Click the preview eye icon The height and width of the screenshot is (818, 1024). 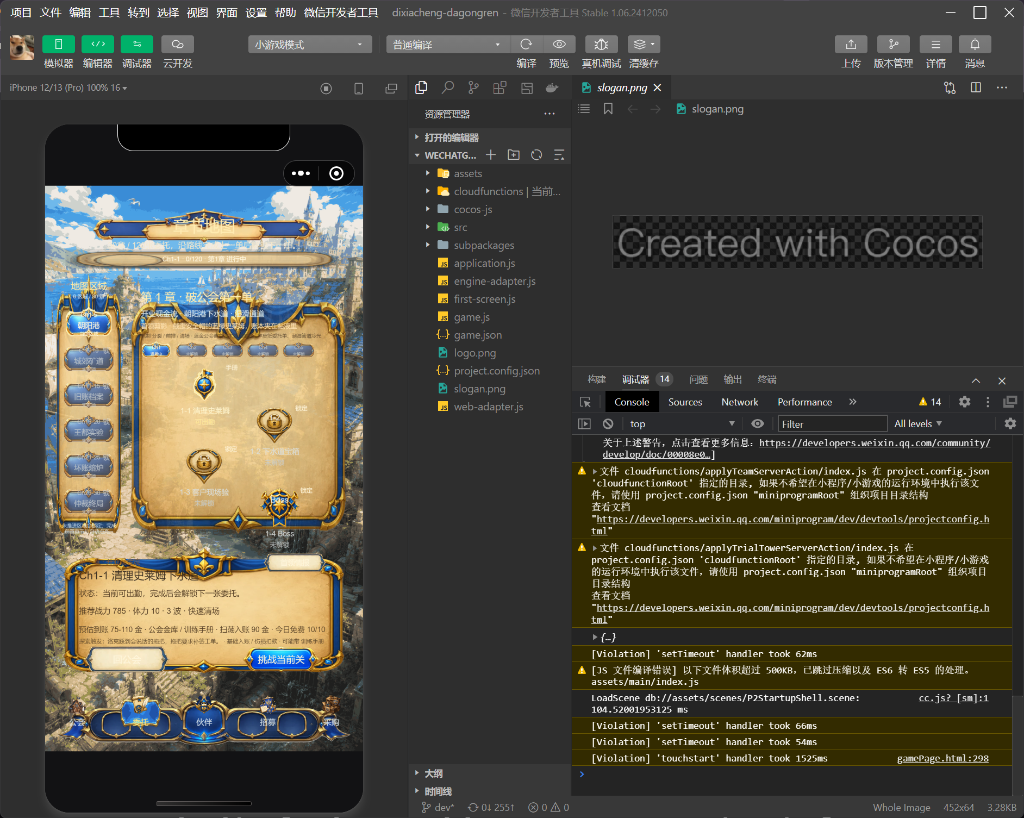click(x=559, y=44)
